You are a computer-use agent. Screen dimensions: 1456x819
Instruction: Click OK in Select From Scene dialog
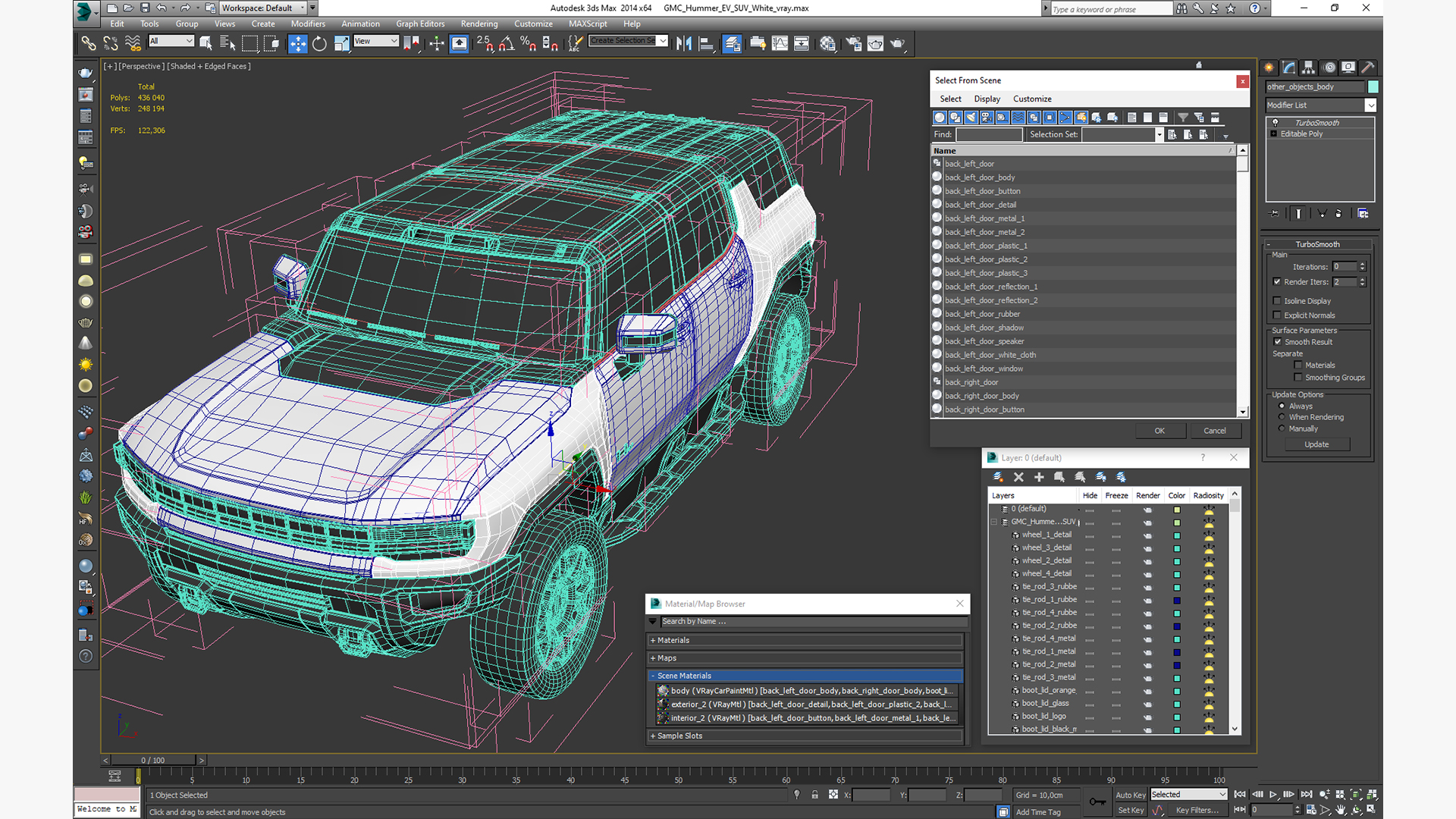click(x=1159, y=430)
